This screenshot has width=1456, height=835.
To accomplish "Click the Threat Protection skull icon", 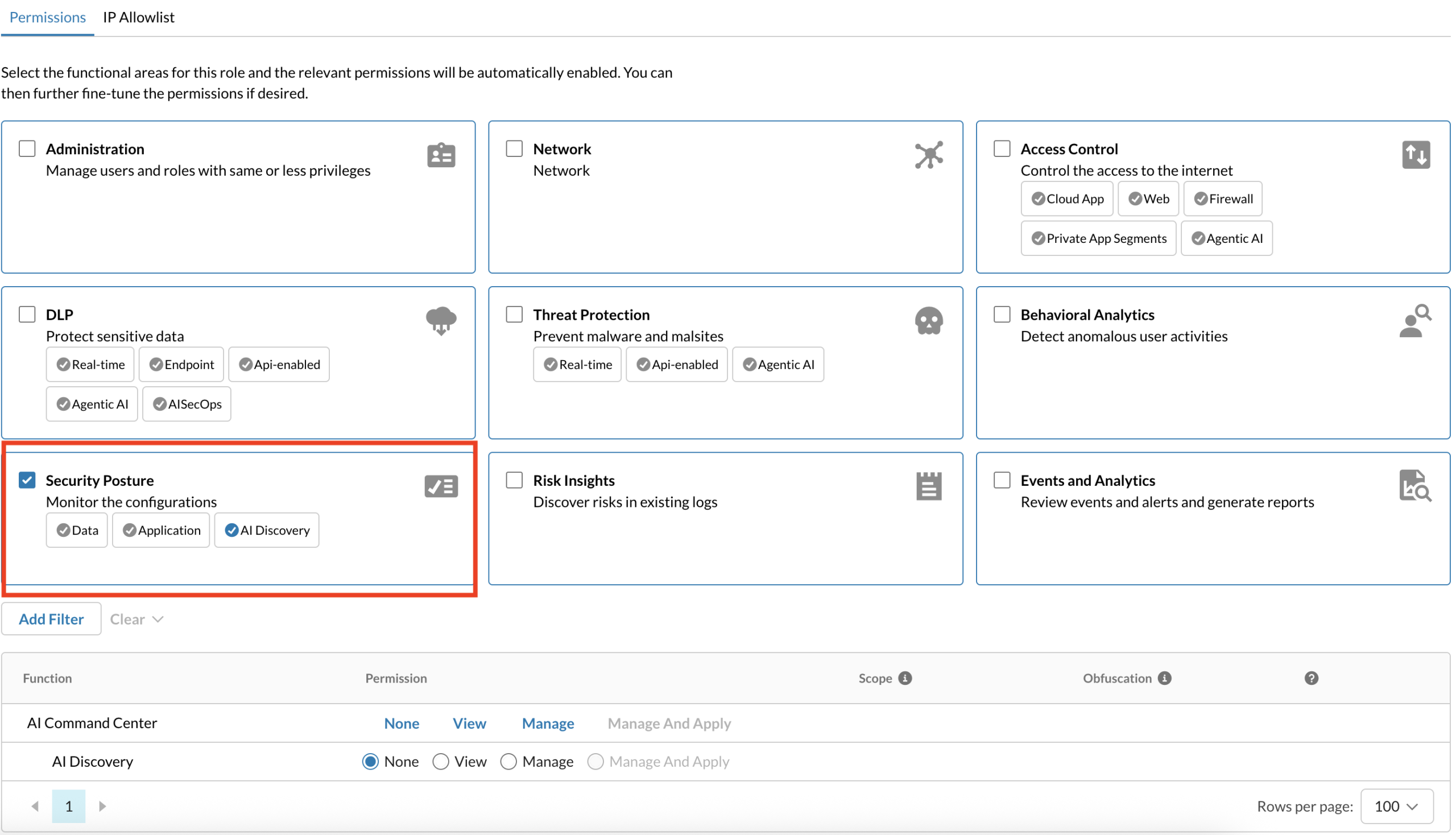I will point(928,321).
